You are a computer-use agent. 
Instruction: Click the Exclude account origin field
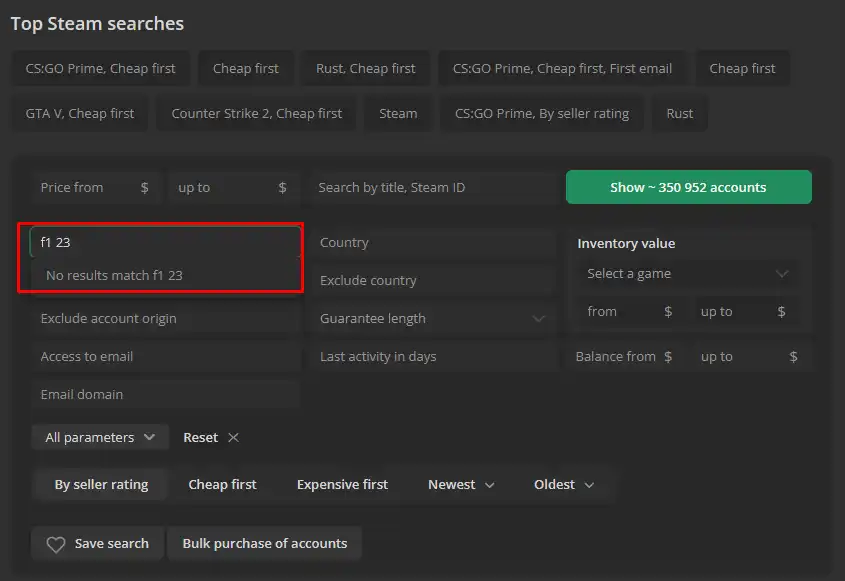coord(165,319)
